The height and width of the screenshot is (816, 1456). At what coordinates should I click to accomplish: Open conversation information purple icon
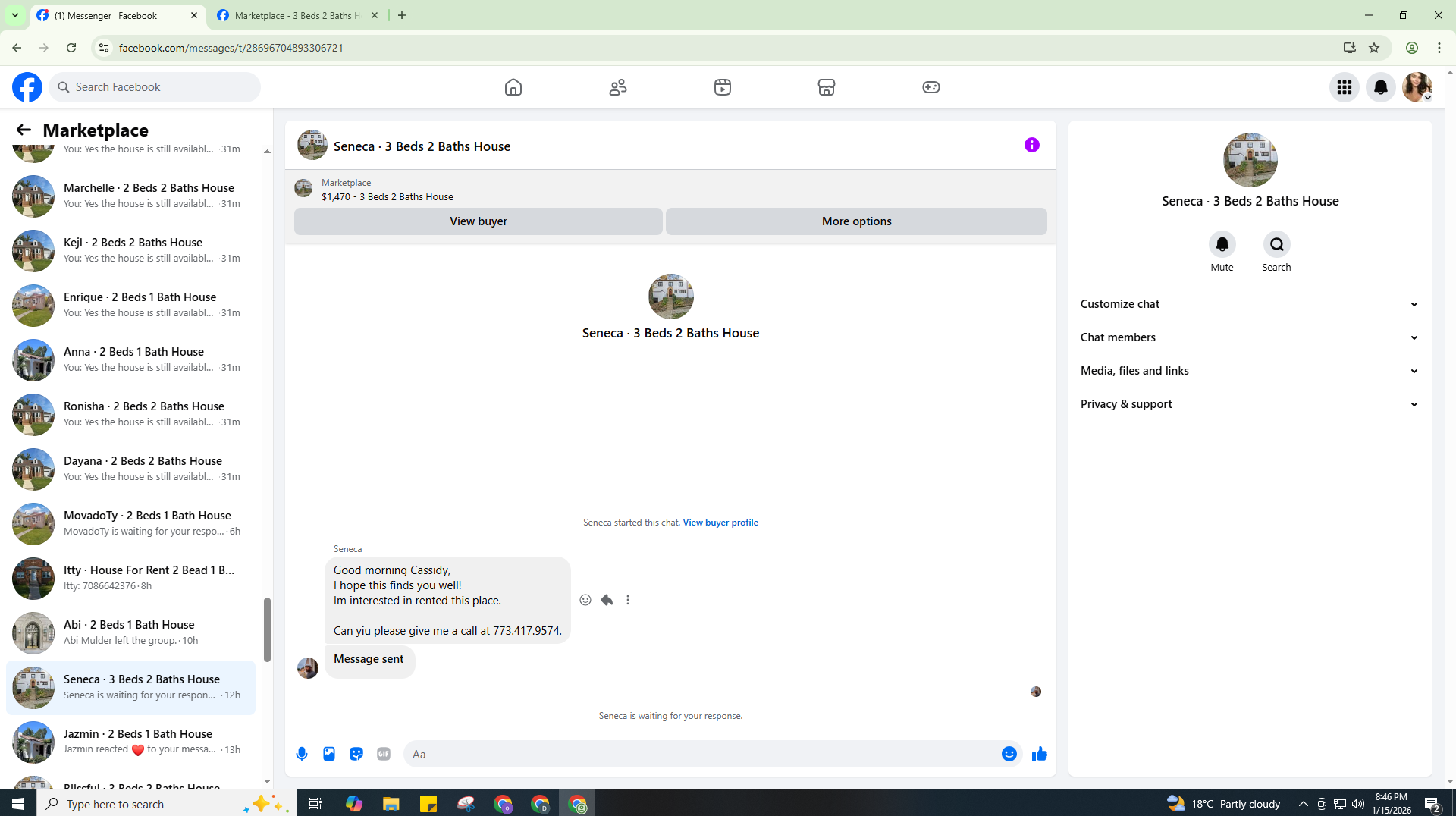[1032, 145]
